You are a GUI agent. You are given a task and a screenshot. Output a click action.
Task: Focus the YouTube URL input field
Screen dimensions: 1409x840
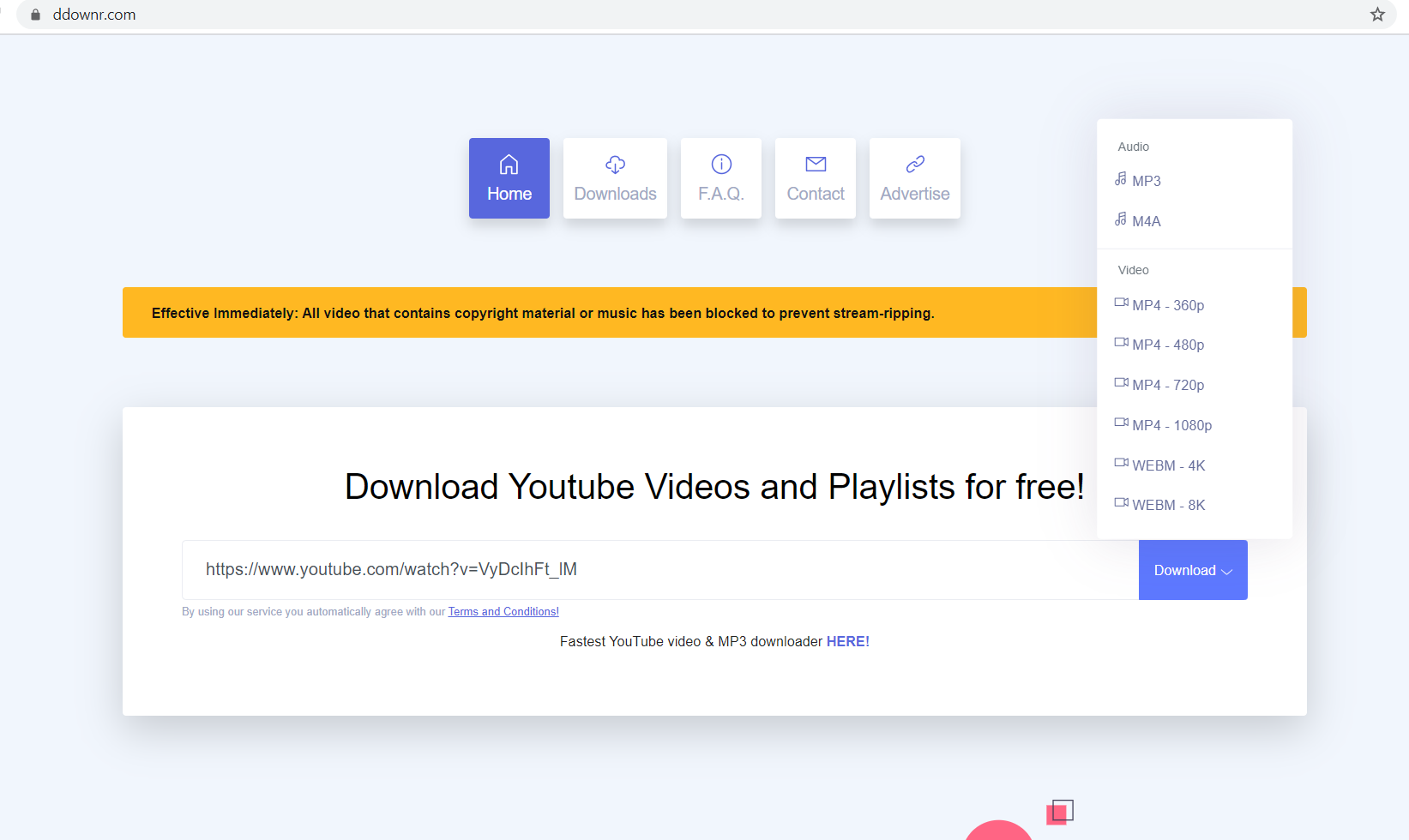coord(660,570)
